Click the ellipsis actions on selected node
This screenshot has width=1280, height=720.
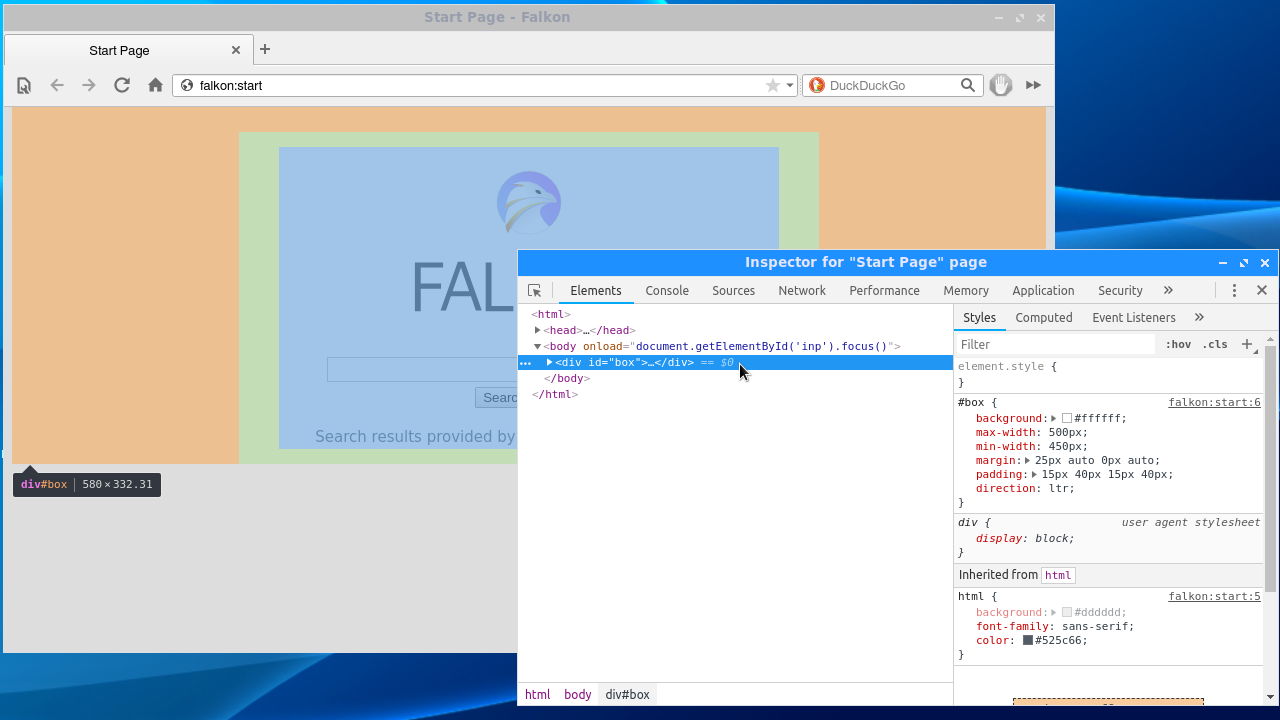526,363
